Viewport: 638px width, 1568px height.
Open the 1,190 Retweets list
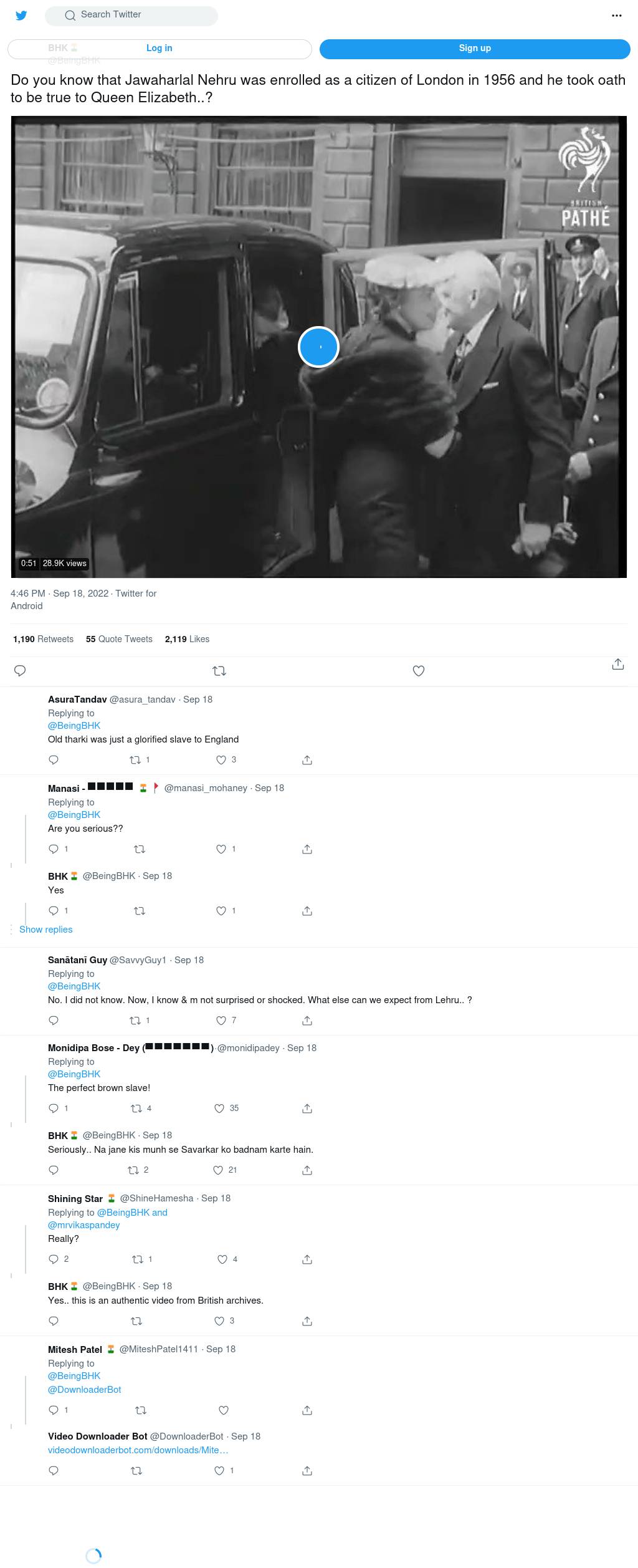tap(43, 639)
